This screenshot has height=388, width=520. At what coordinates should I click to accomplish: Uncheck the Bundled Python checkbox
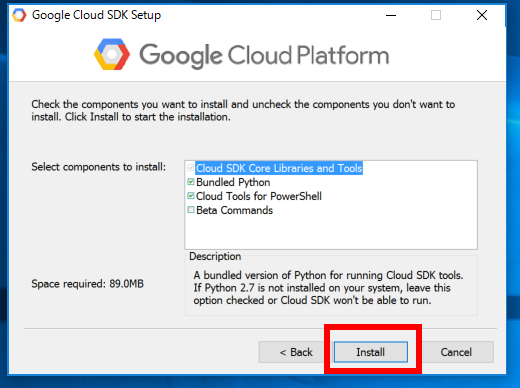pyautogui.click(x=191, y=182)
